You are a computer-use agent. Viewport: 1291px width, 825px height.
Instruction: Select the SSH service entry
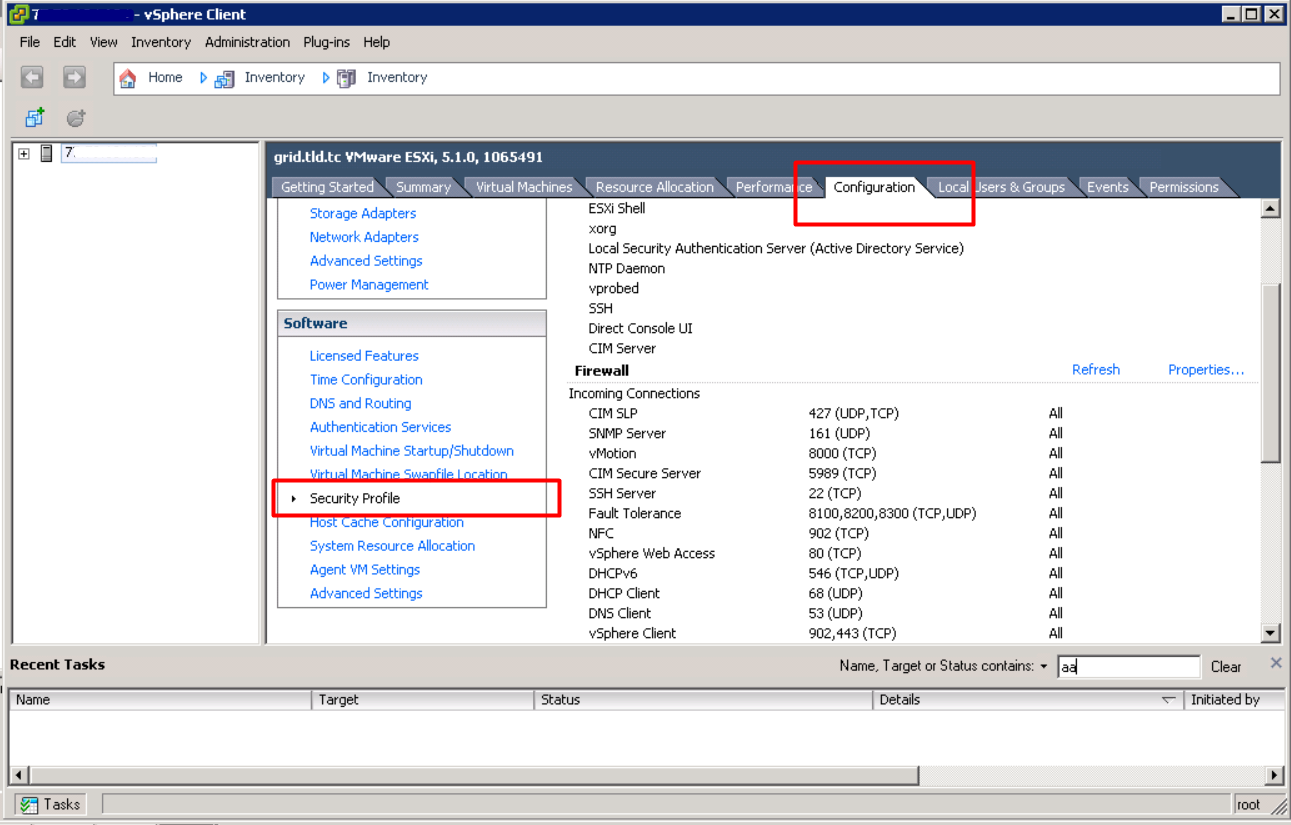601,308
